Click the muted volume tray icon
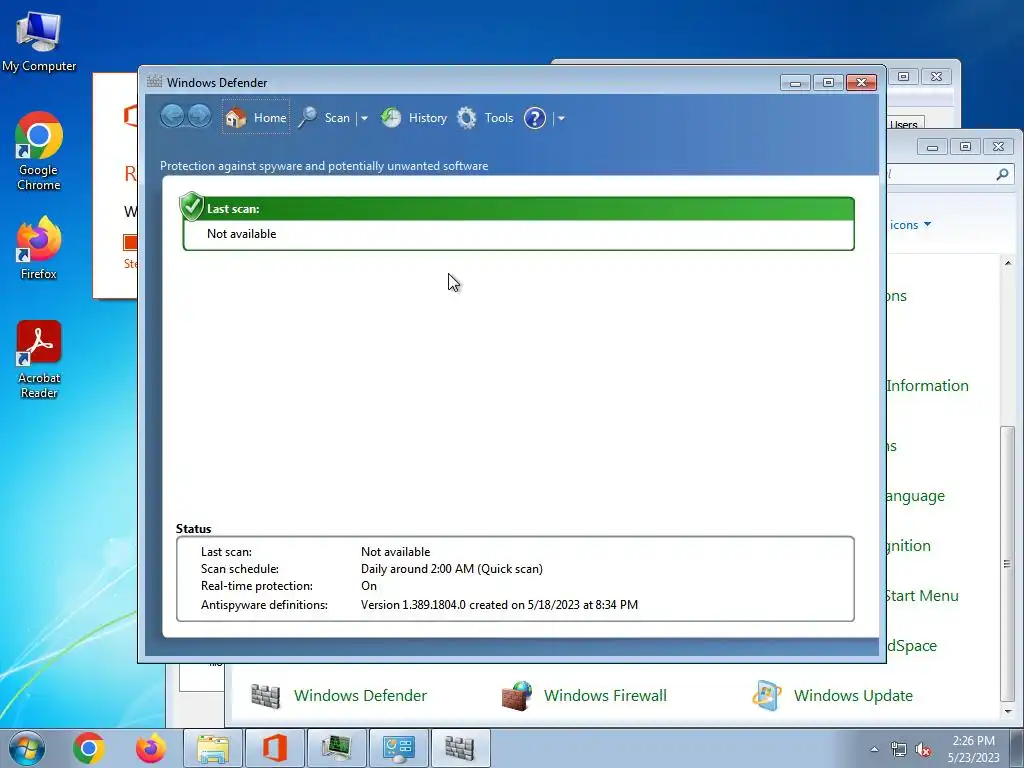Screen dimensions: 1024x768 pyautogui.click(x=923, y=749)
